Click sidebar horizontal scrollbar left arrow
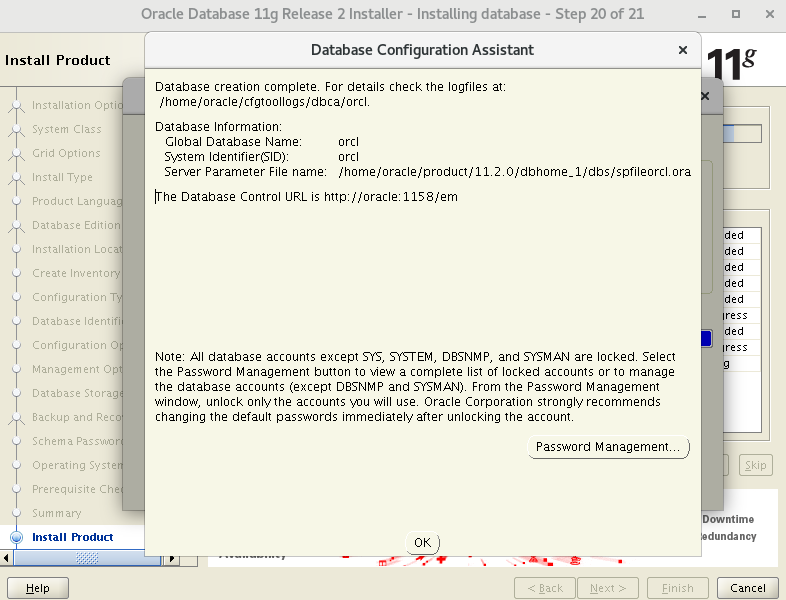786x600 pixels. [6, 558]
